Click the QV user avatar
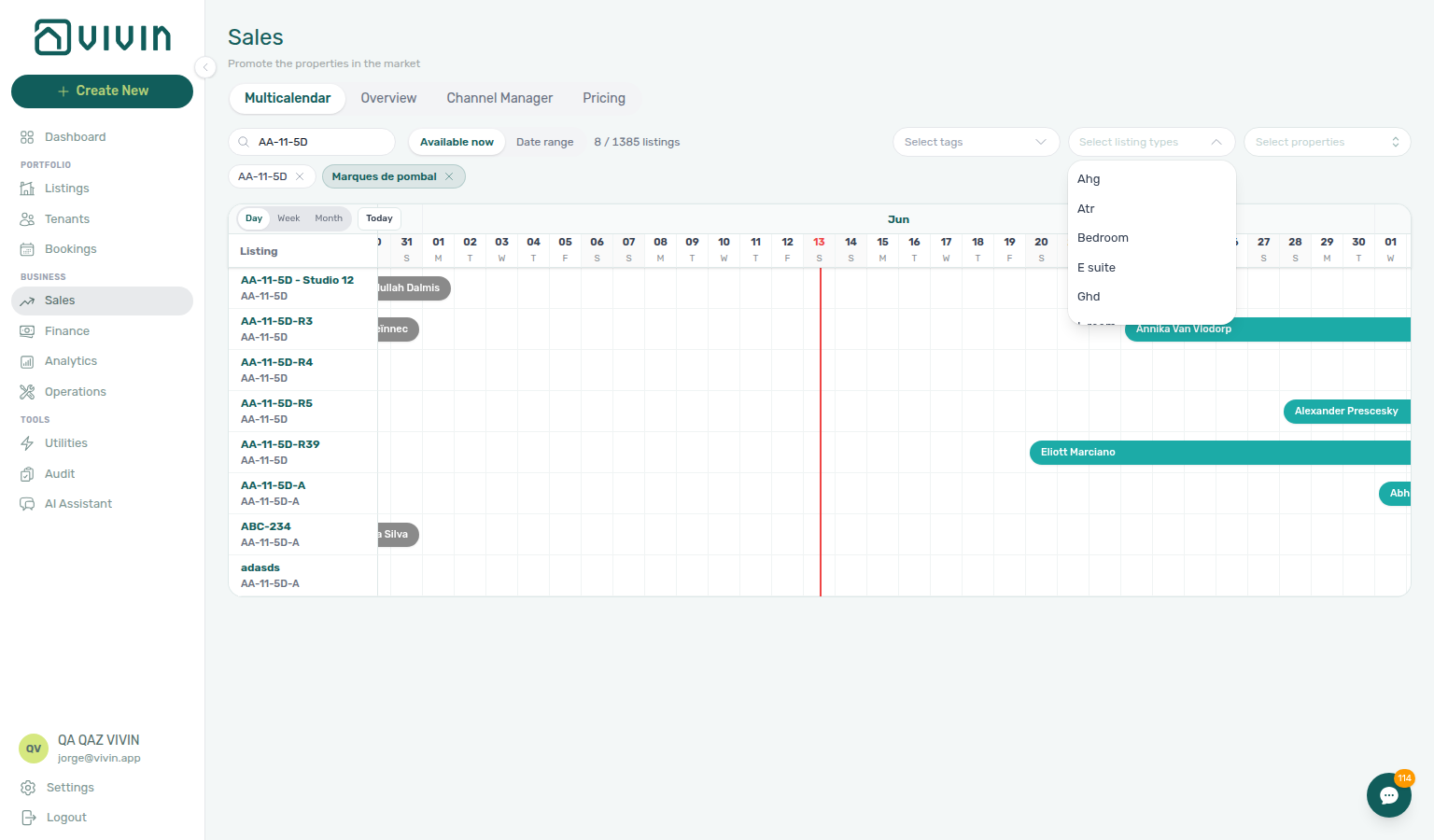Screen dimensions: 1434x840 pyautogui.click(x=34, y=749)
